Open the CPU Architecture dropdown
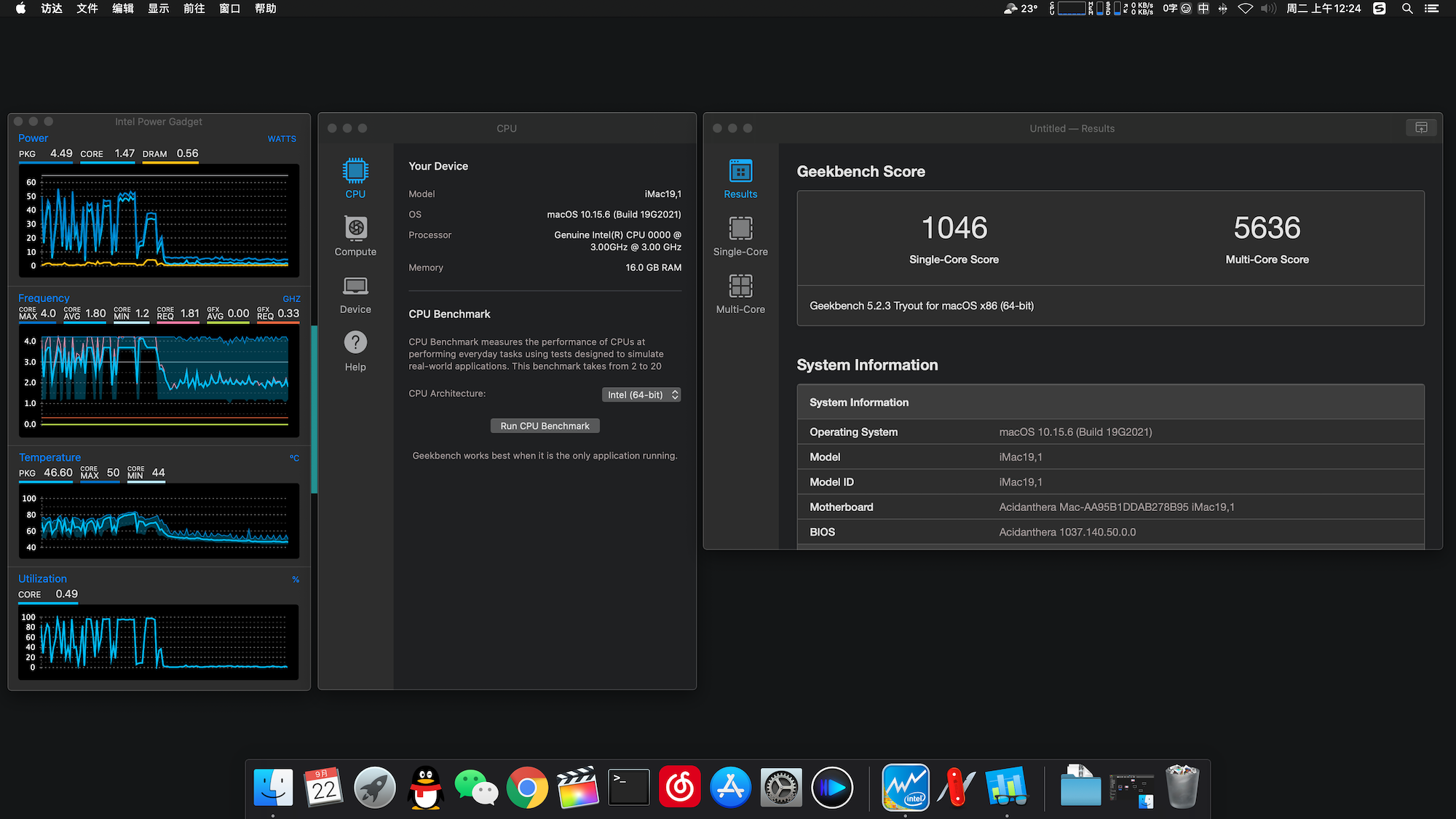Viewport: 1456px width, 819px height. 641,395
